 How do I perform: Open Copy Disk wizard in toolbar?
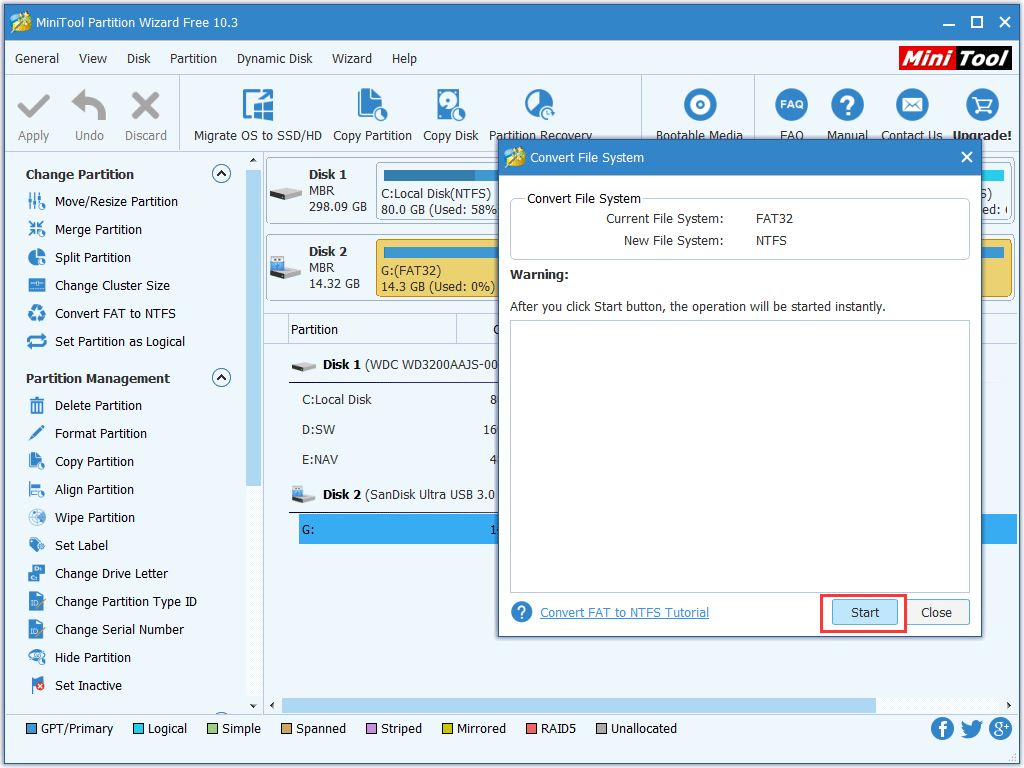pyautogui.click(x=451, y=116)
